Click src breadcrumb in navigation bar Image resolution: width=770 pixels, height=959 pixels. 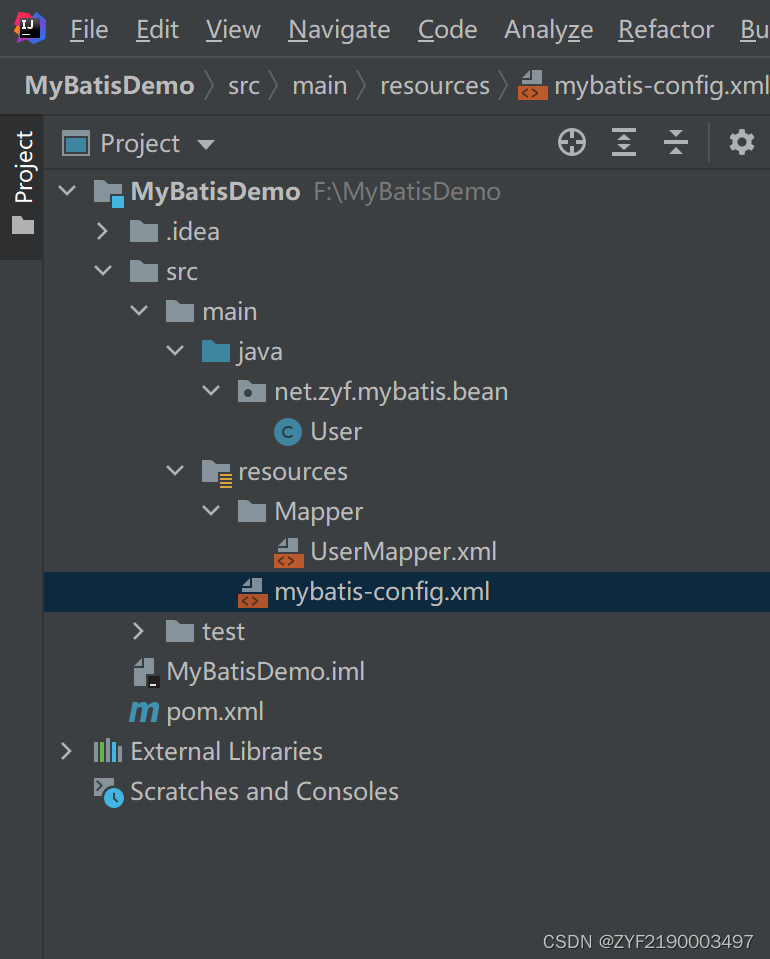click(x=243, y=86)
